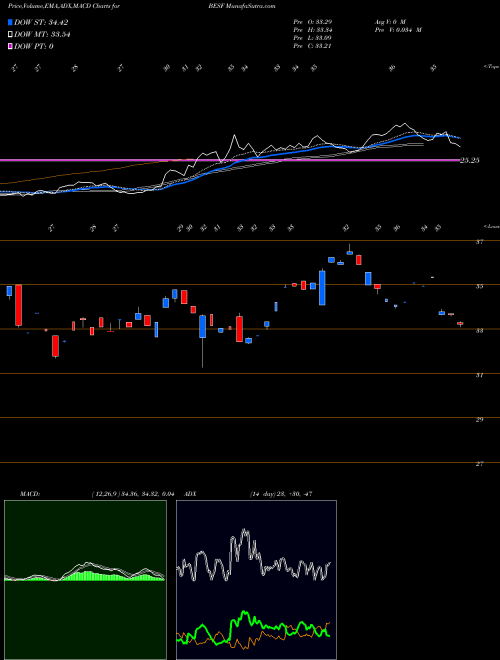The height and width of the screenshot is (660, 500).
Task: Click the 'Pre L: 33.09' value
Action: pyautogui.click(x=312, y=38)
